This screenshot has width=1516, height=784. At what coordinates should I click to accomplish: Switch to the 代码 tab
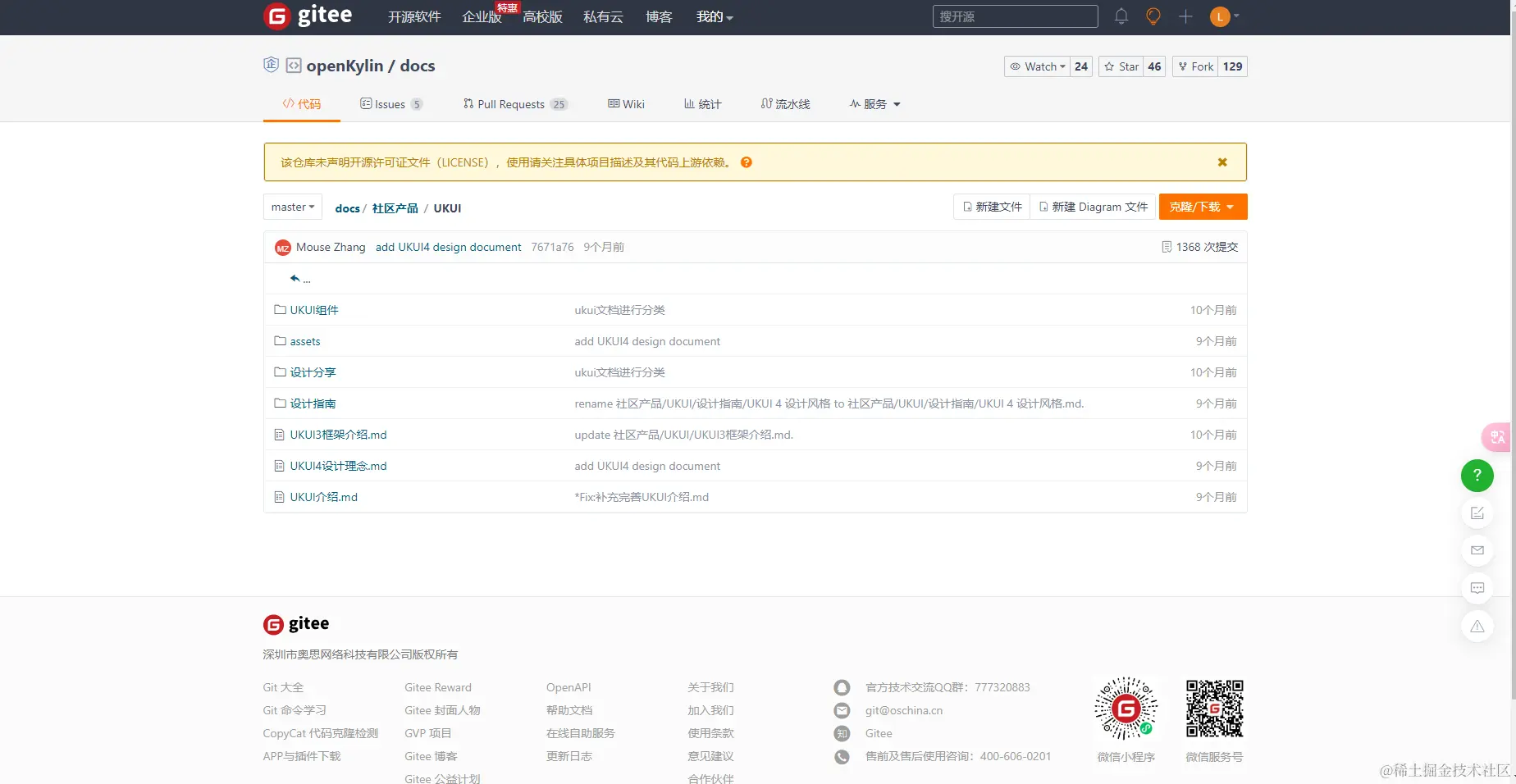pos(302,104)
